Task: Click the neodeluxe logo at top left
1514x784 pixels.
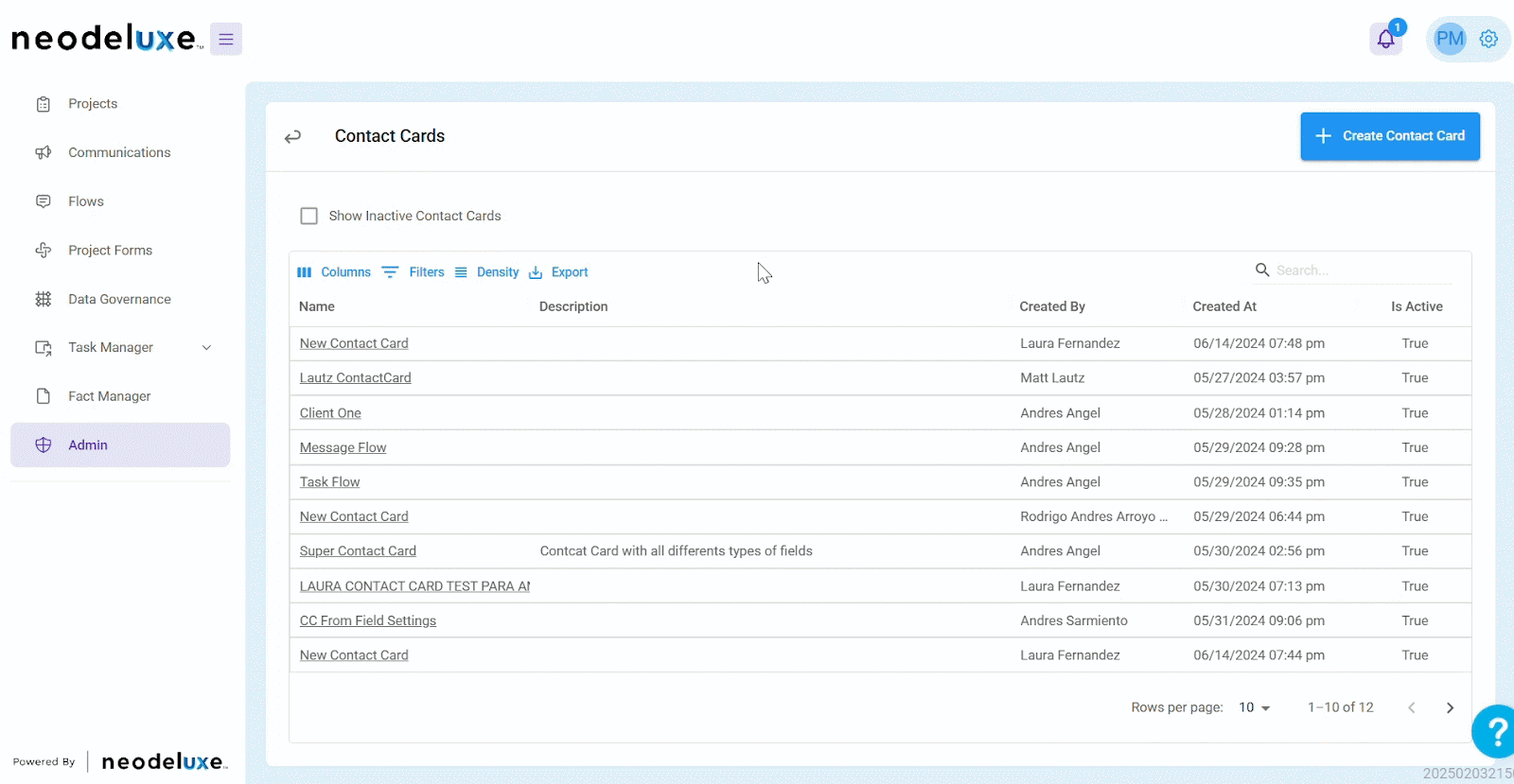Action: (106, 39)
